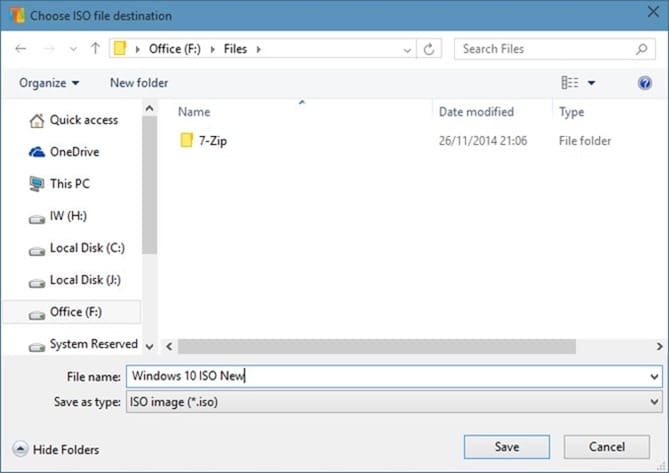Click the forward navigation arrow
This screenshot has width=669, height=473.
[x=49, y=49]
